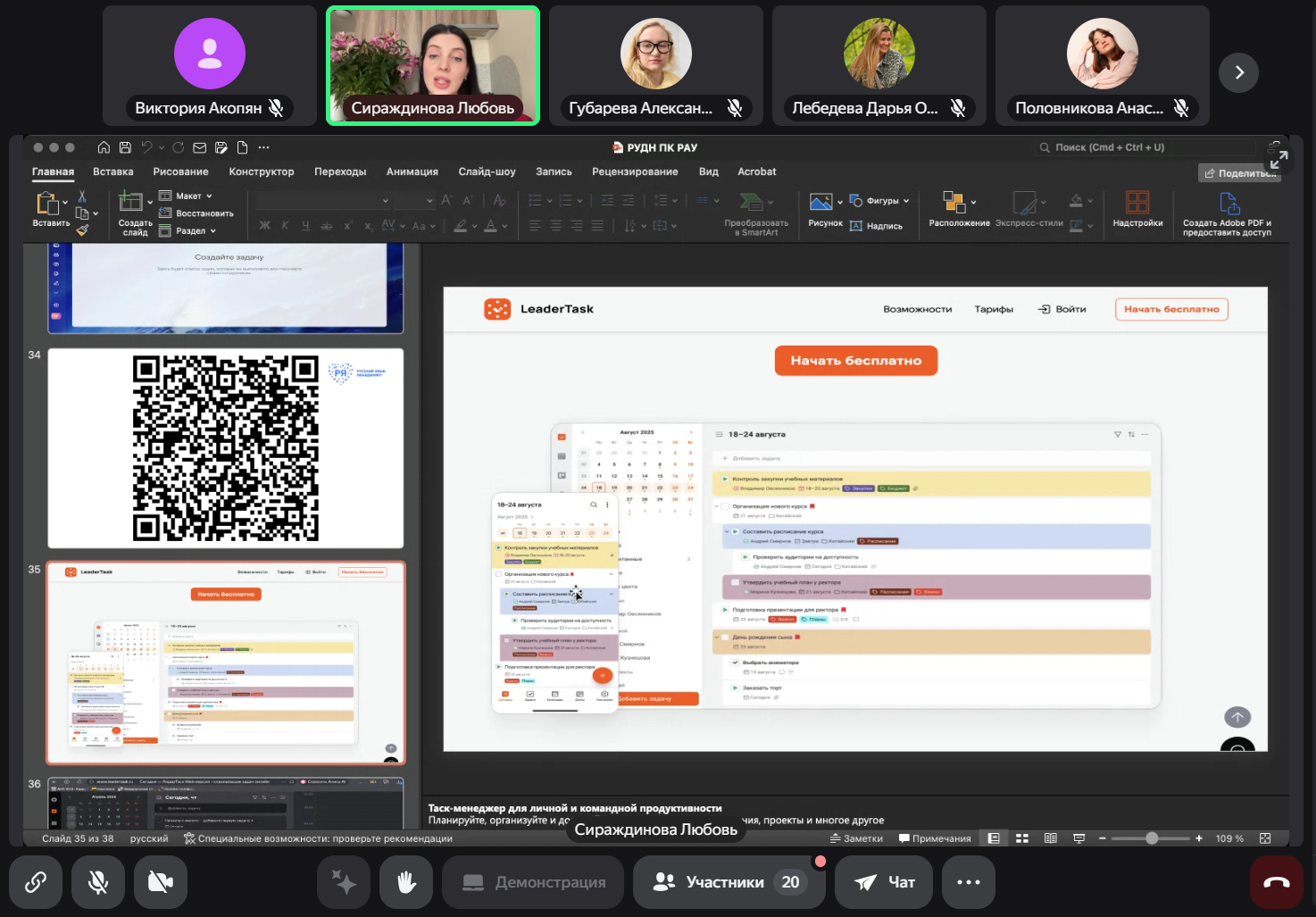The height and width of the screenshot is (917, 1316).
Task: Open the font size combo box
Action: click(415, 200)
